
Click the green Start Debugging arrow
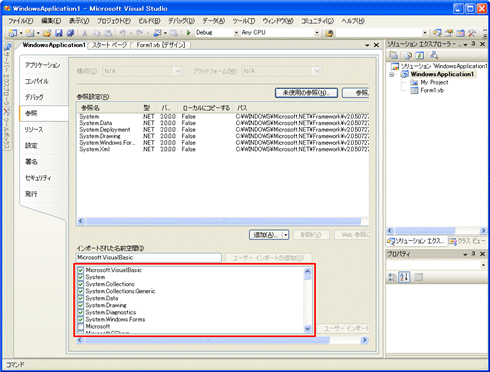(189, 33)
